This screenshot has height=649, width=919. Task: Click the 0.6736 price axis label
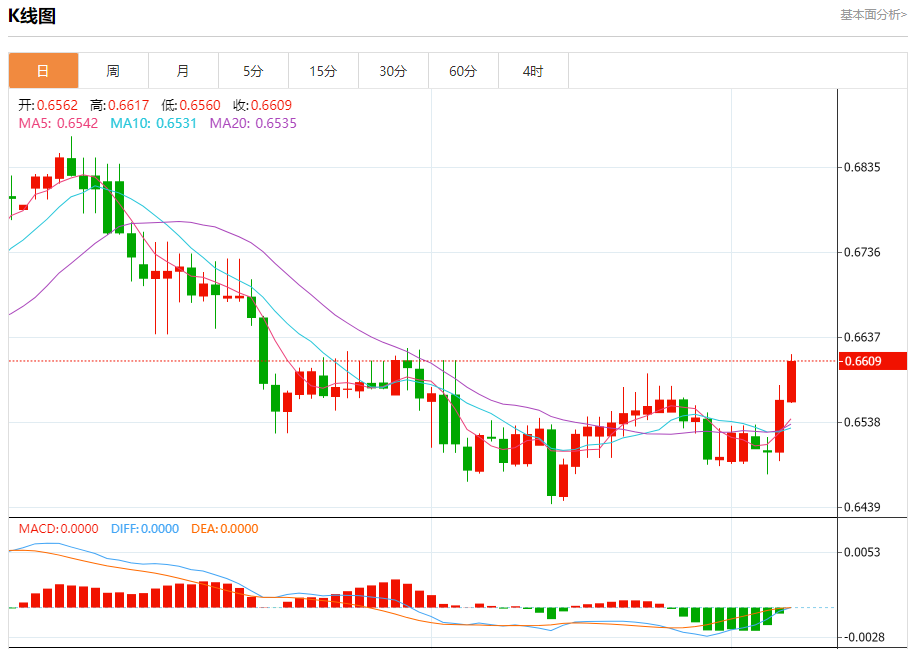pyautogui.click(x=862, y=253)
